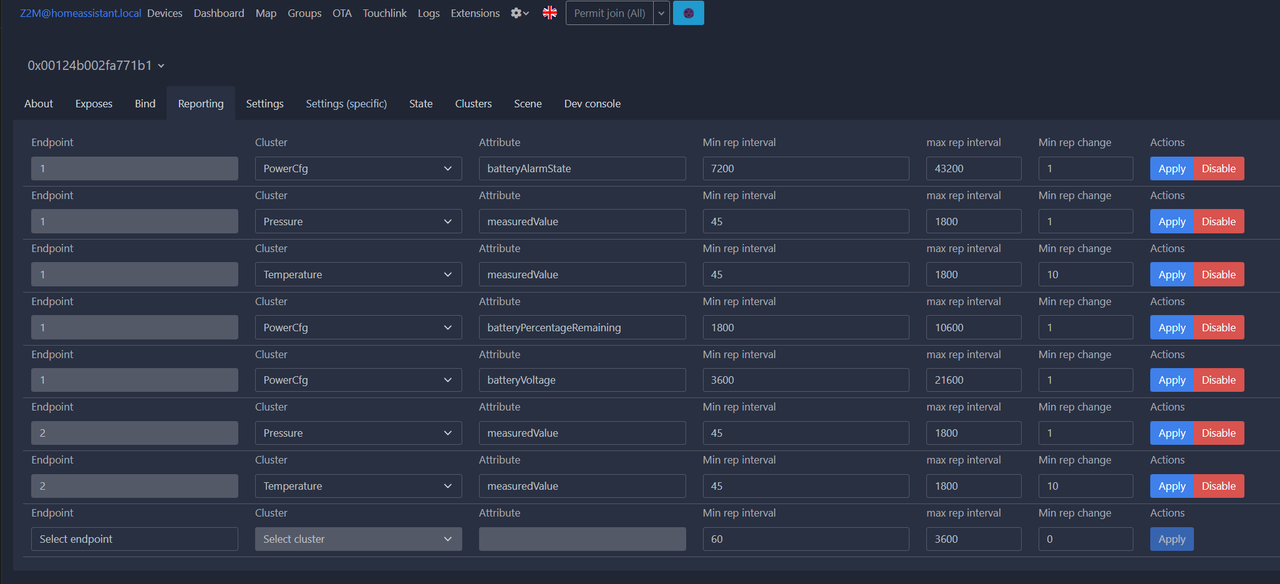The image size is (1280, 584).
Task: Switch to the Settings tab
Action: 265,103
